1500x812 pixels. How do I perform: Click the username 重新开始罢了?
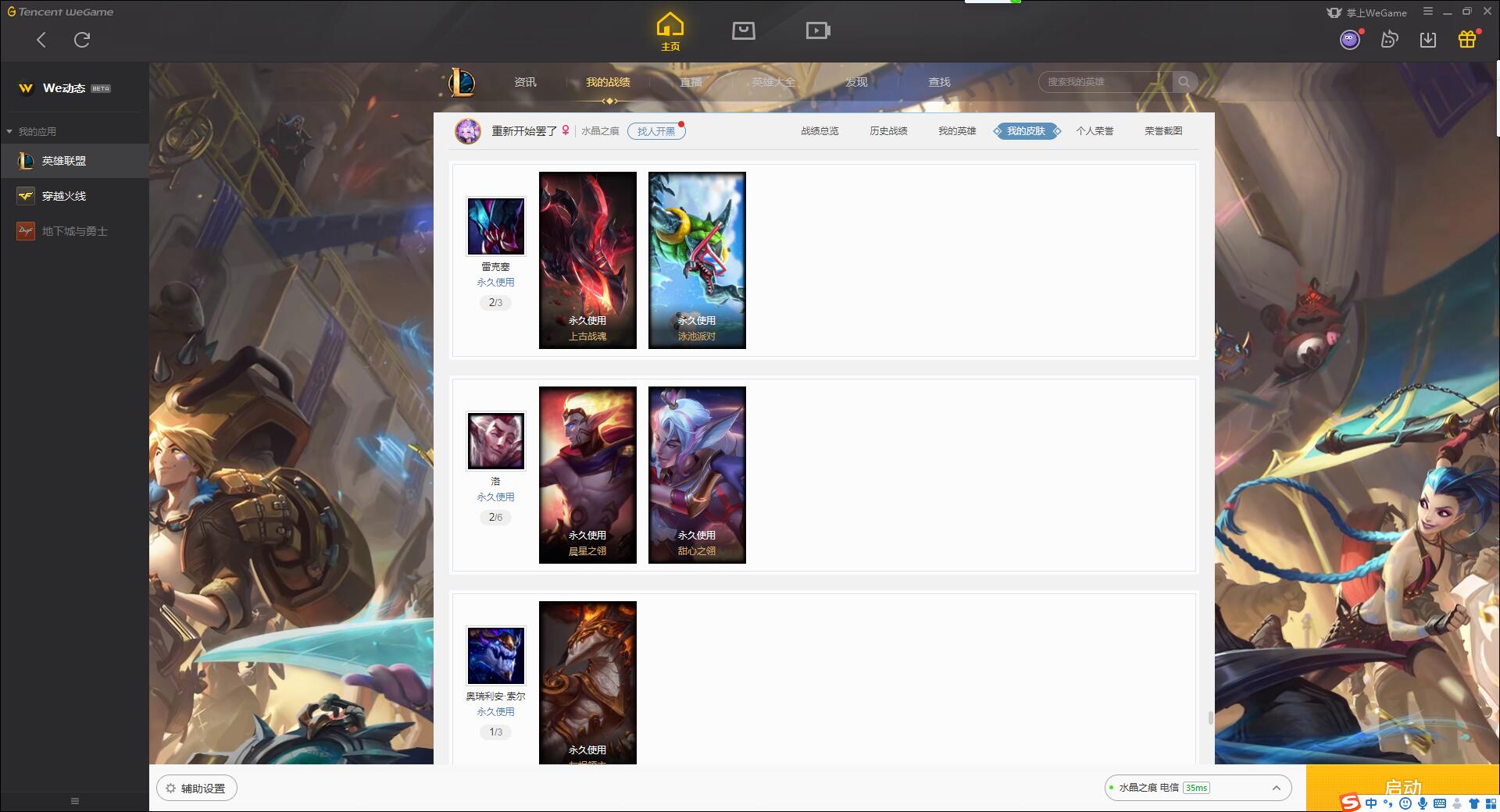(x=524, y=131)
